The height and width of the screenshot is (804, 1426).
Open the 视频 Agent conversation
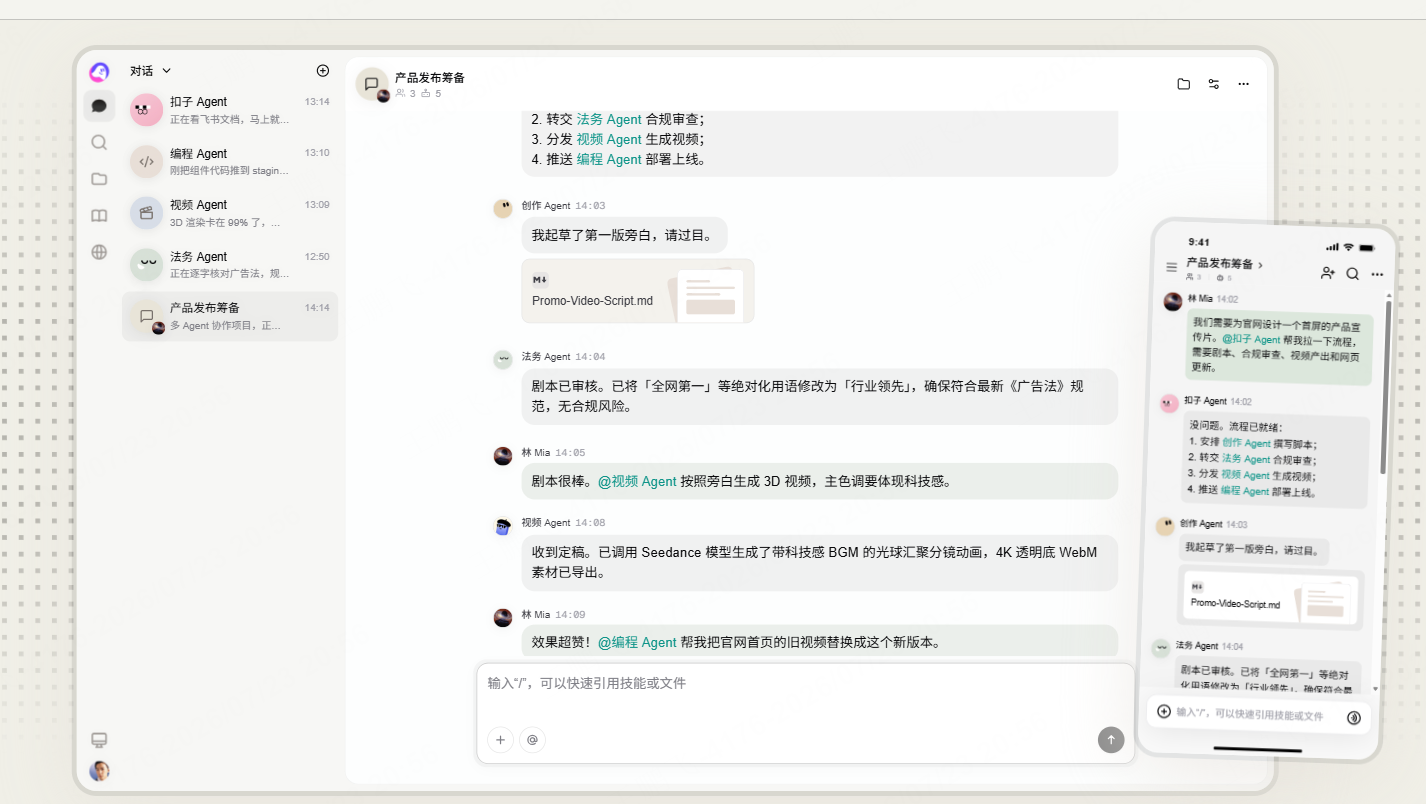click(x=230, y=213)
